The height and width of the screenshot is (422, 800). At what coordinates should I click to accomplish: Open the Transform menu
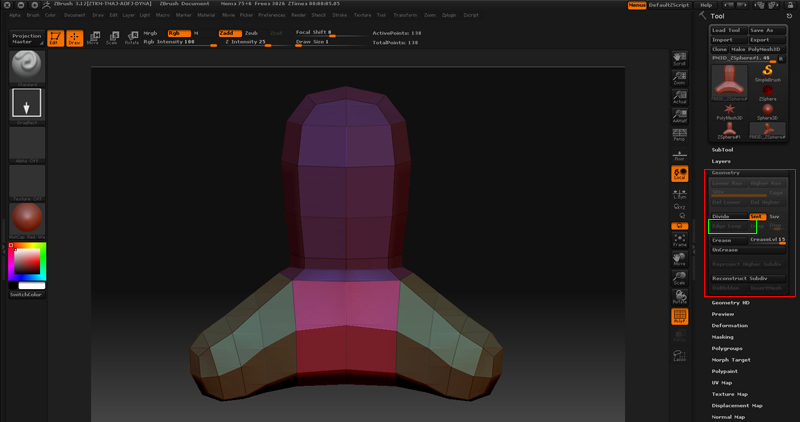pyautogui.click(x=406, y=16)
